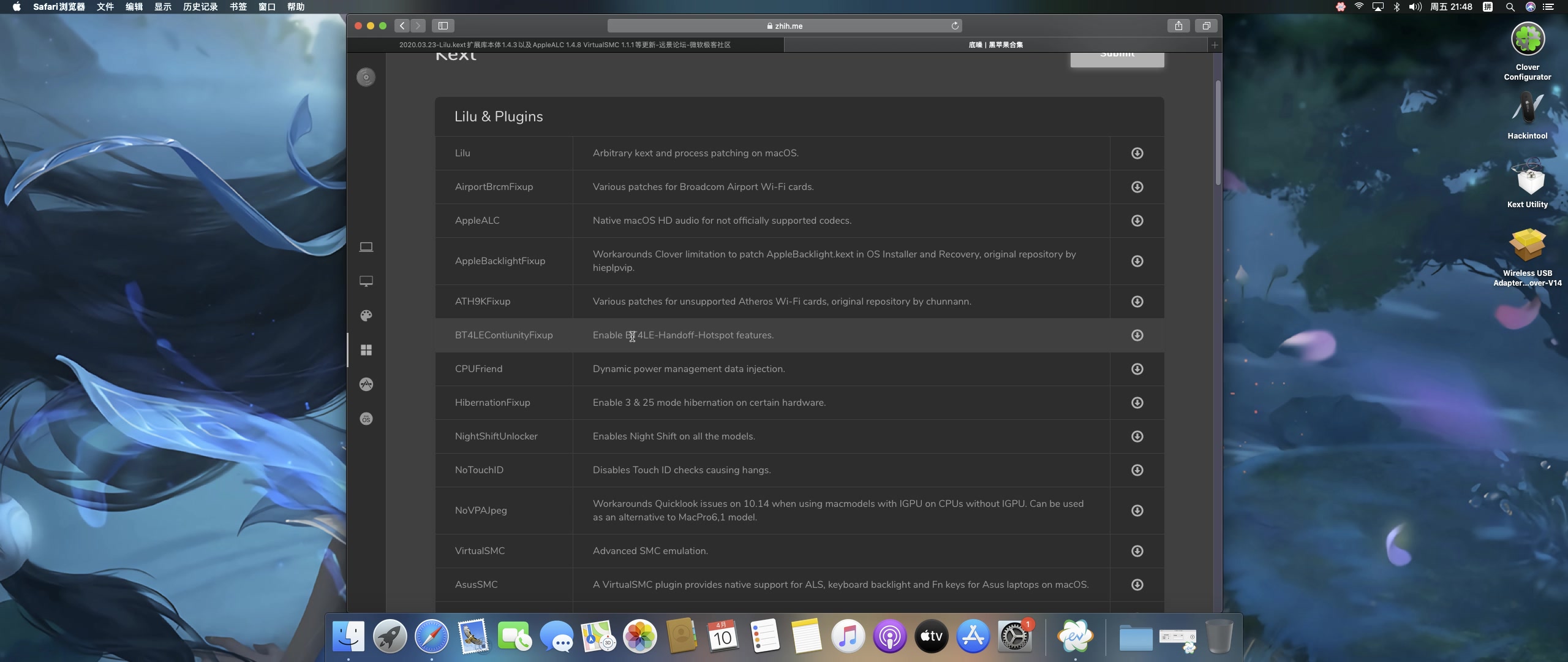Open the laptop section in sidebar
This screenshot has height=662, width=1568.
click(366, 247)
